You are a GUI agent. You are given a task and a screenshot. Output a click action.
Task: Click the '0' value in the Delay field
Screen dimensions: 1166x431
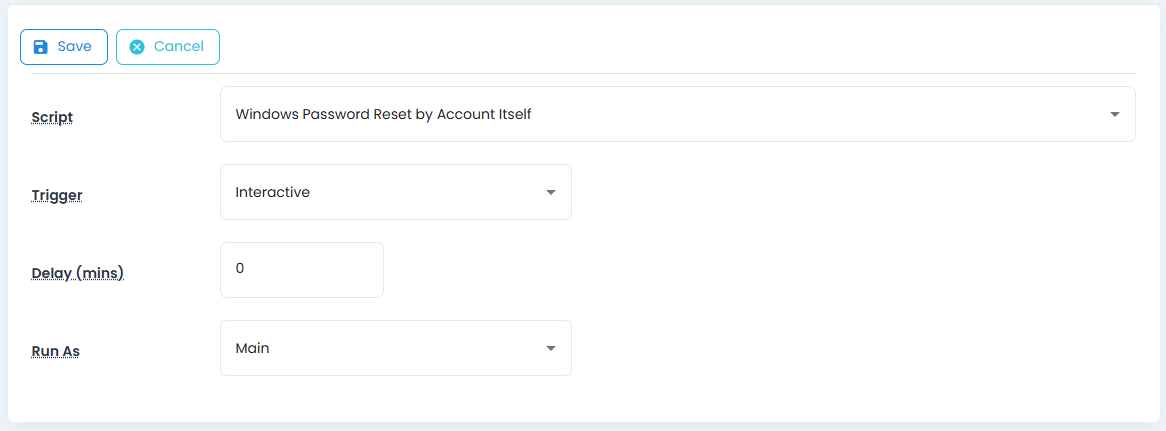pos(240,268)
